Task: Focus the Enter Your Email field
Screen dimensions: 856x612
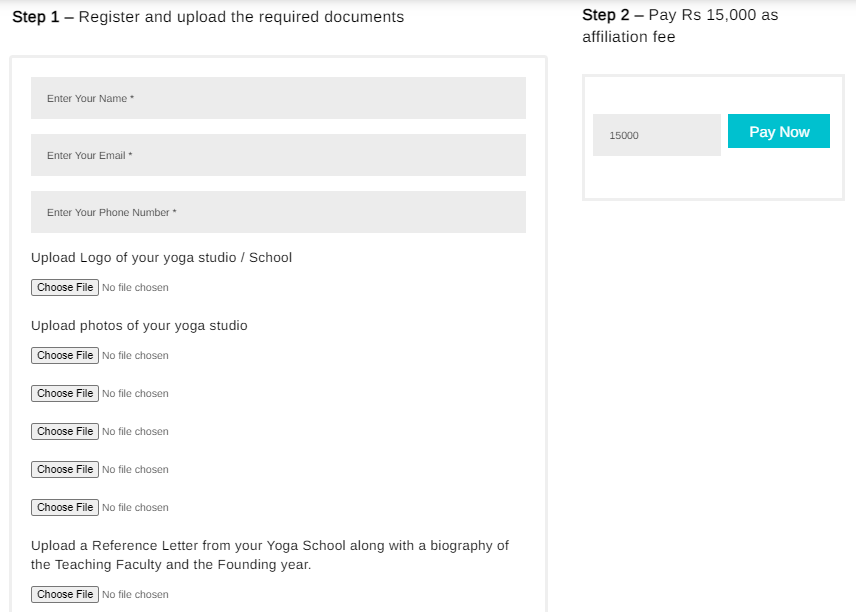Action: coord(278,155)
